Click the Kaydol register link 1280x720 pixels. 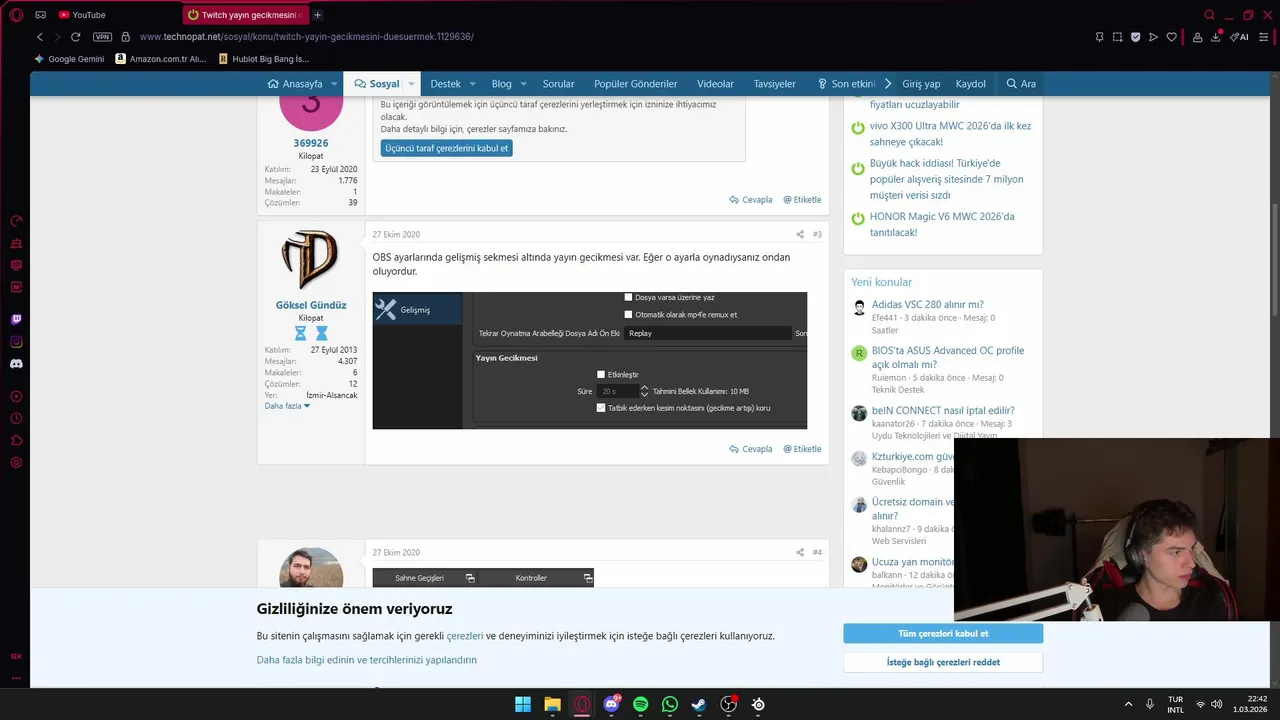tap(970, 84)
